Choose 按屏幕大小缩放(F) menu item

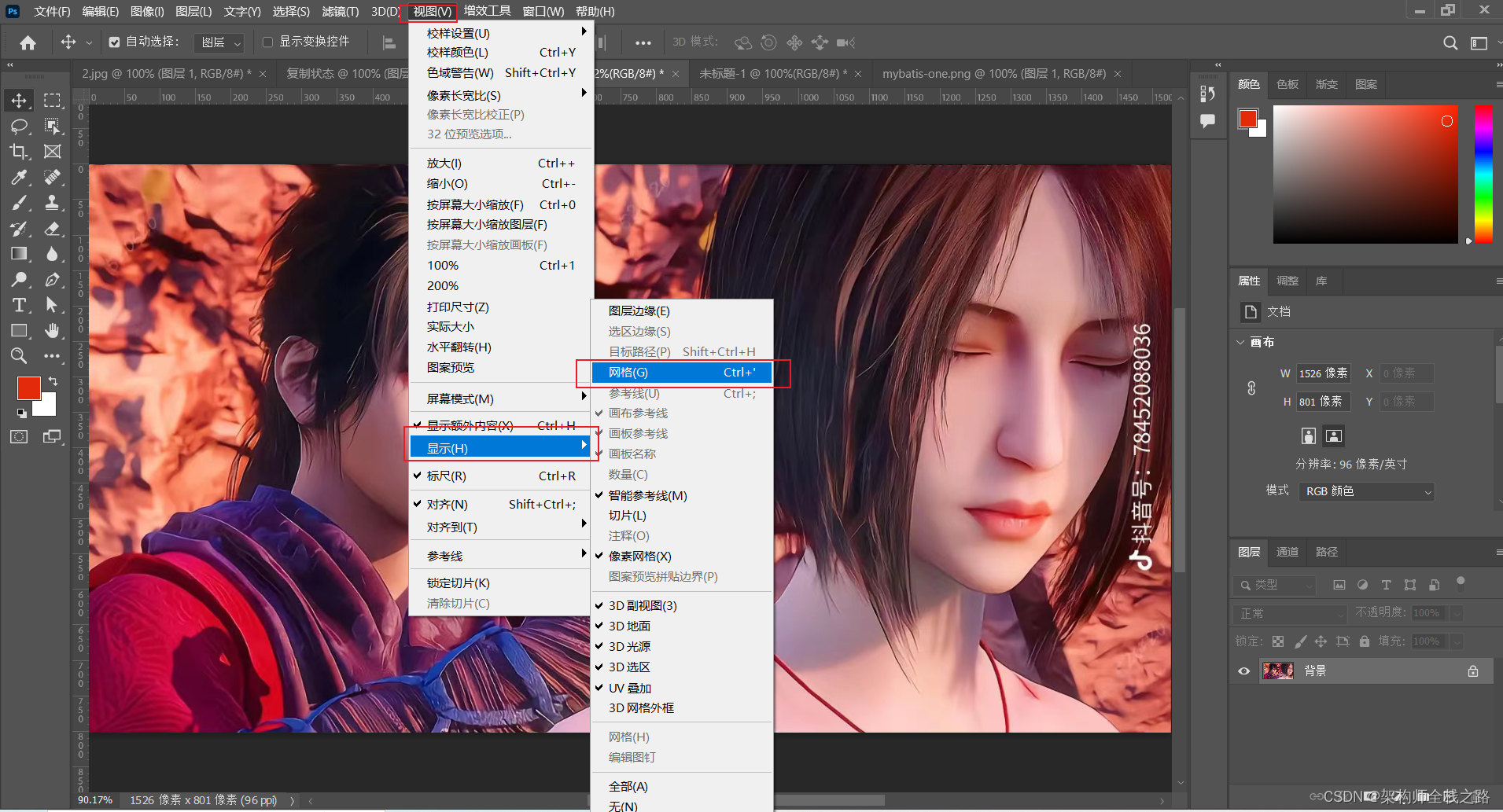[x=500, y=204]
